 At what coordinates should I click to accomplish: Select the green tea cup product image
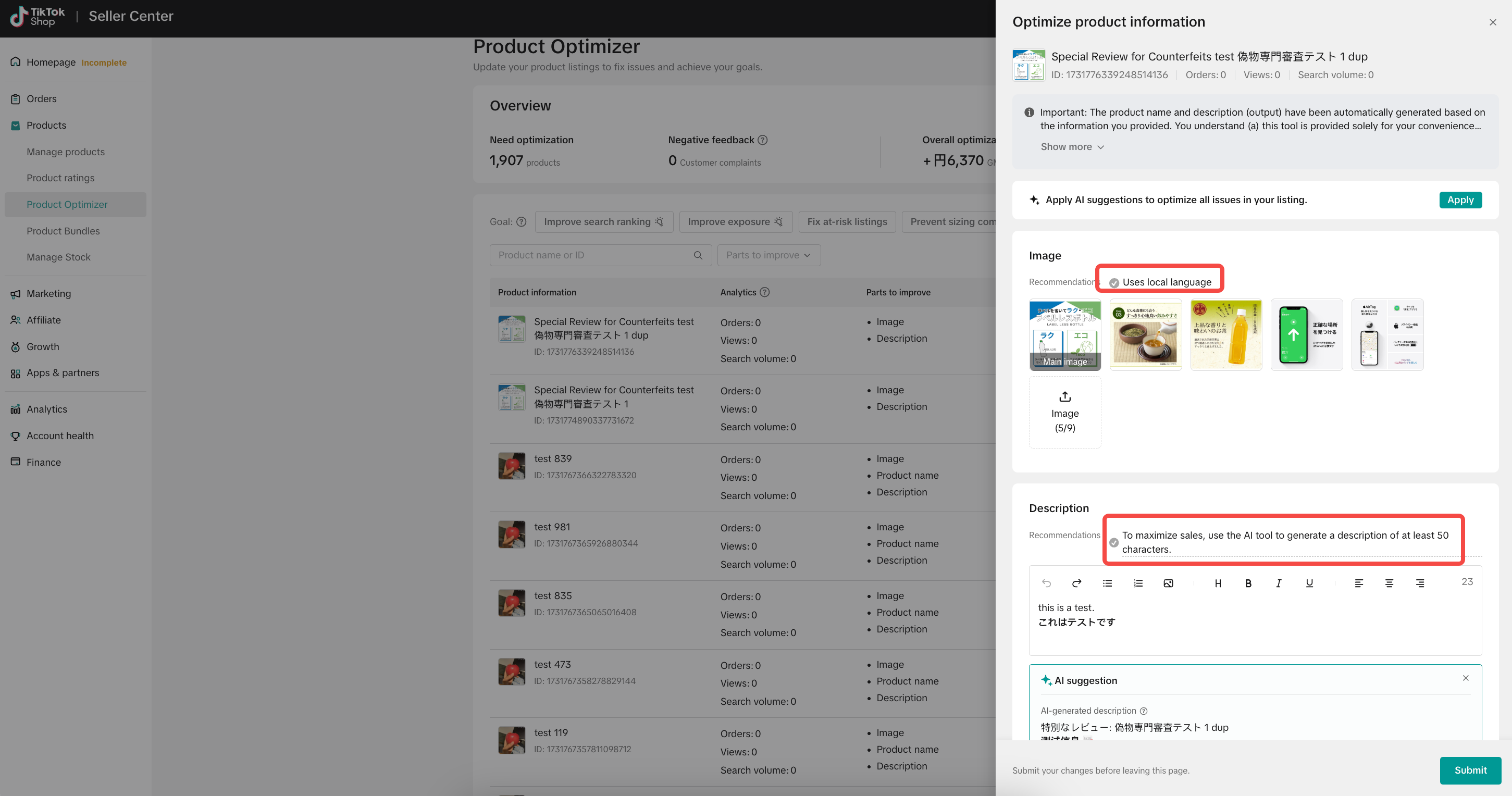click(x=1146, y=334)
